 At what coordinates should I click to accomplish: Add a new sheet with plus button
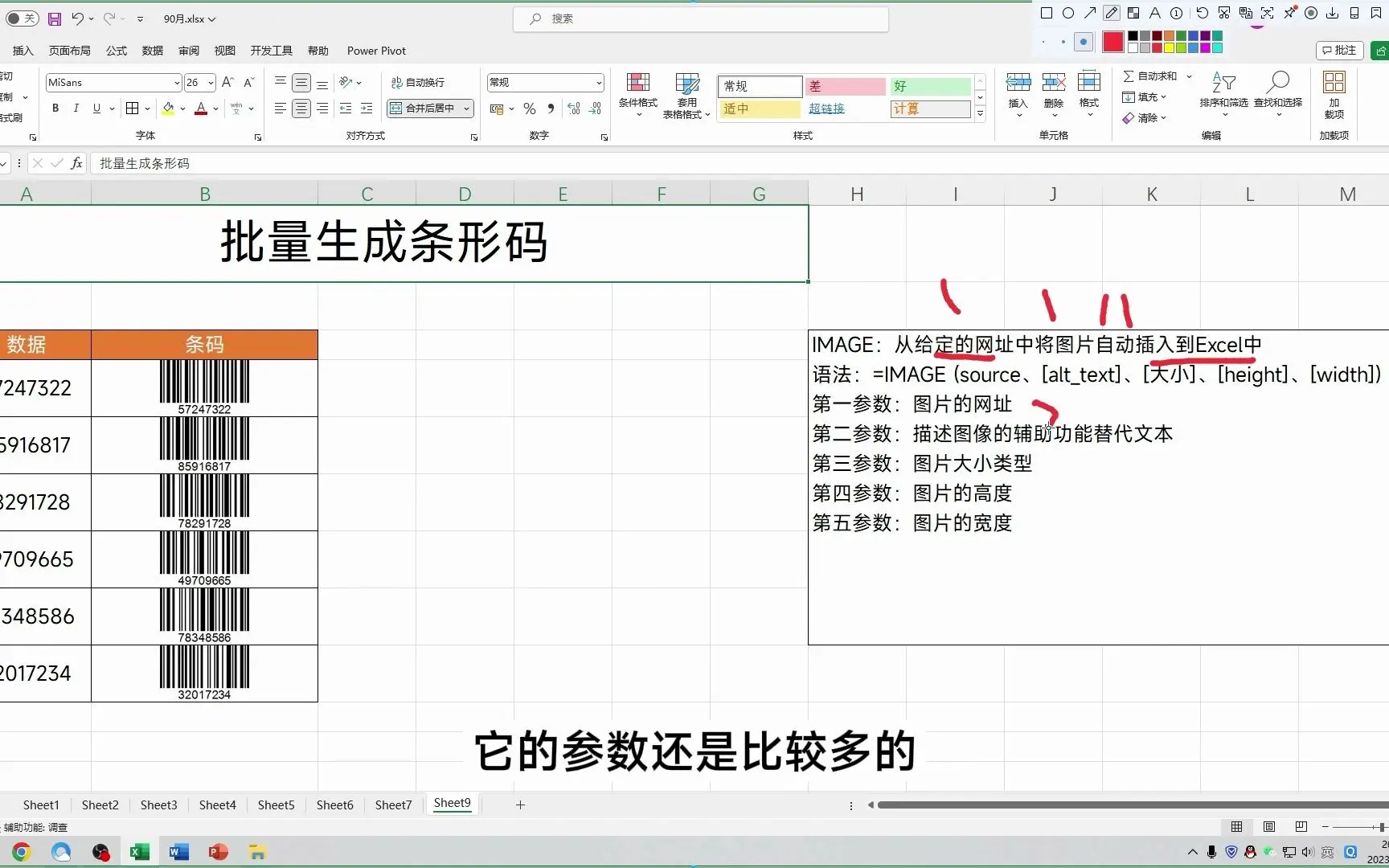pyautogui.click(x=520, y=805)
